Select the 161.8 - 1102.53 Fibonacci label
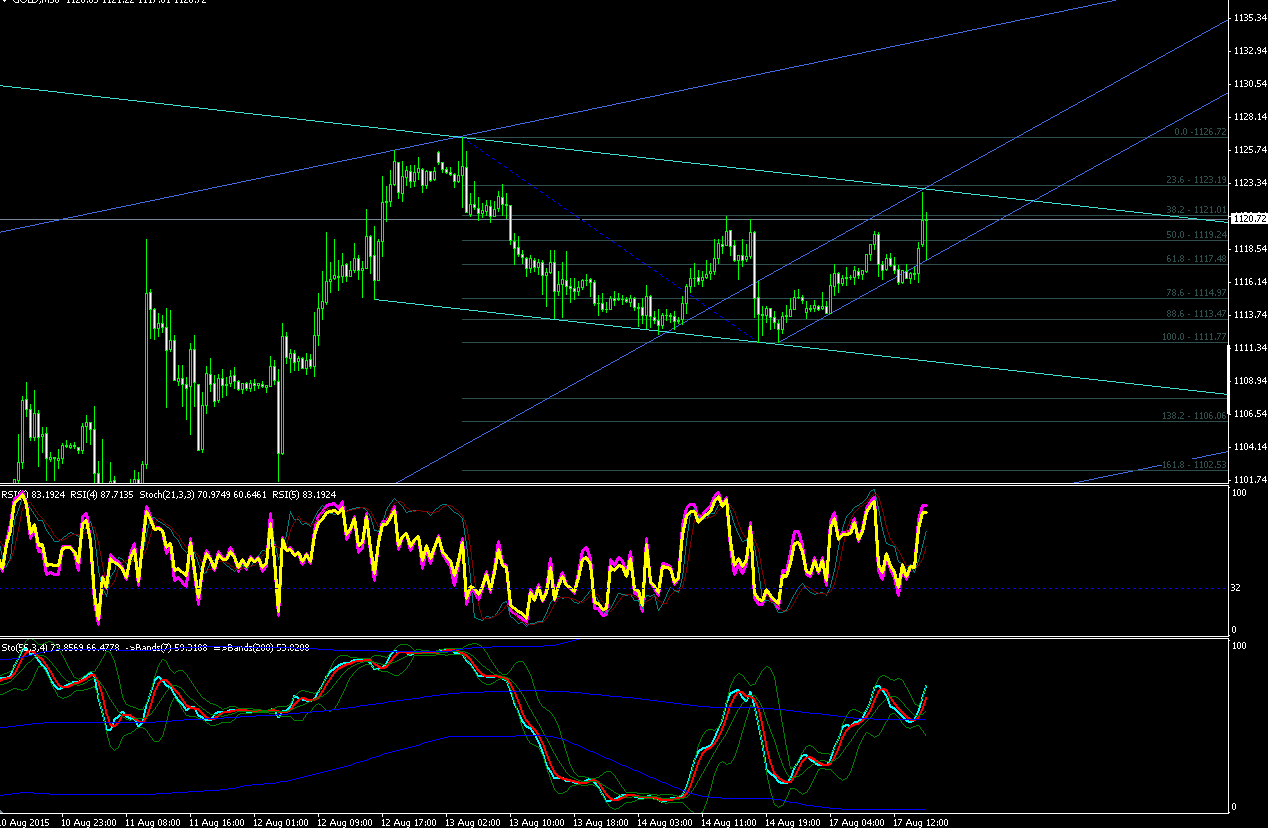This screenshot has width=1268, height=828. pos(1195,464)
